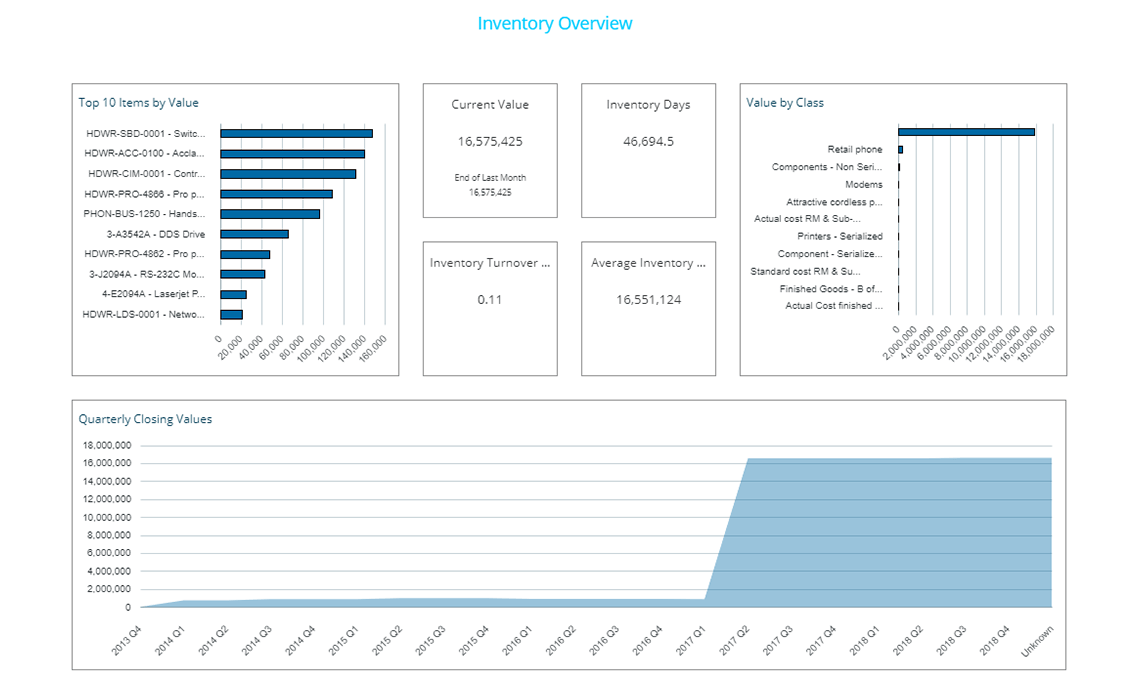This screenshot has height=687, width=1140.
Task: Click the End of Last Month value
Action: pyautogui.click(x=489, y=189)
